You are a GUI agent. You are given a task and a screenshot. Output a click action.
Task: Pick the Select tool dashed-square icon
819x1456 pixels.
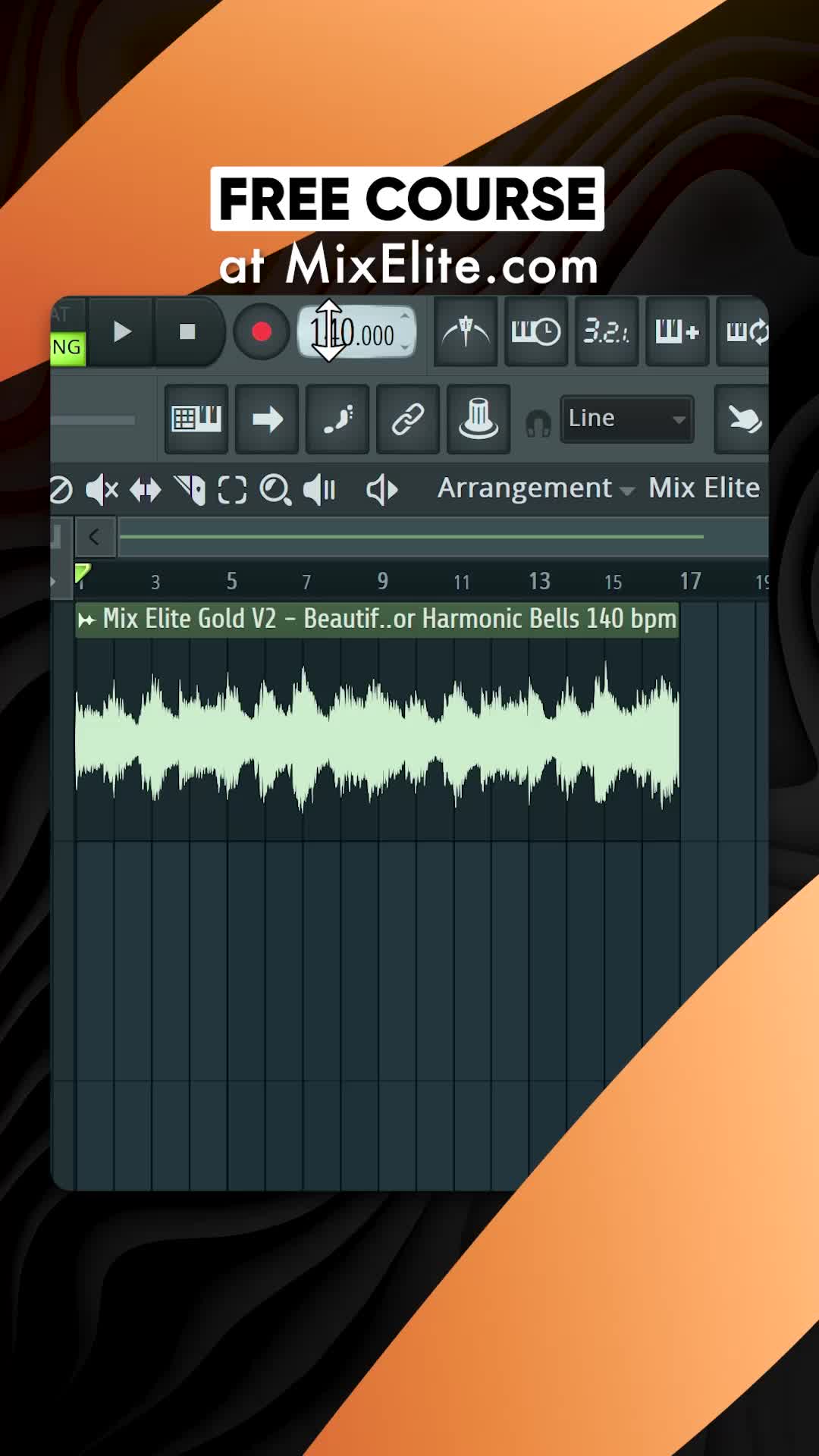(x=232, y=490)
